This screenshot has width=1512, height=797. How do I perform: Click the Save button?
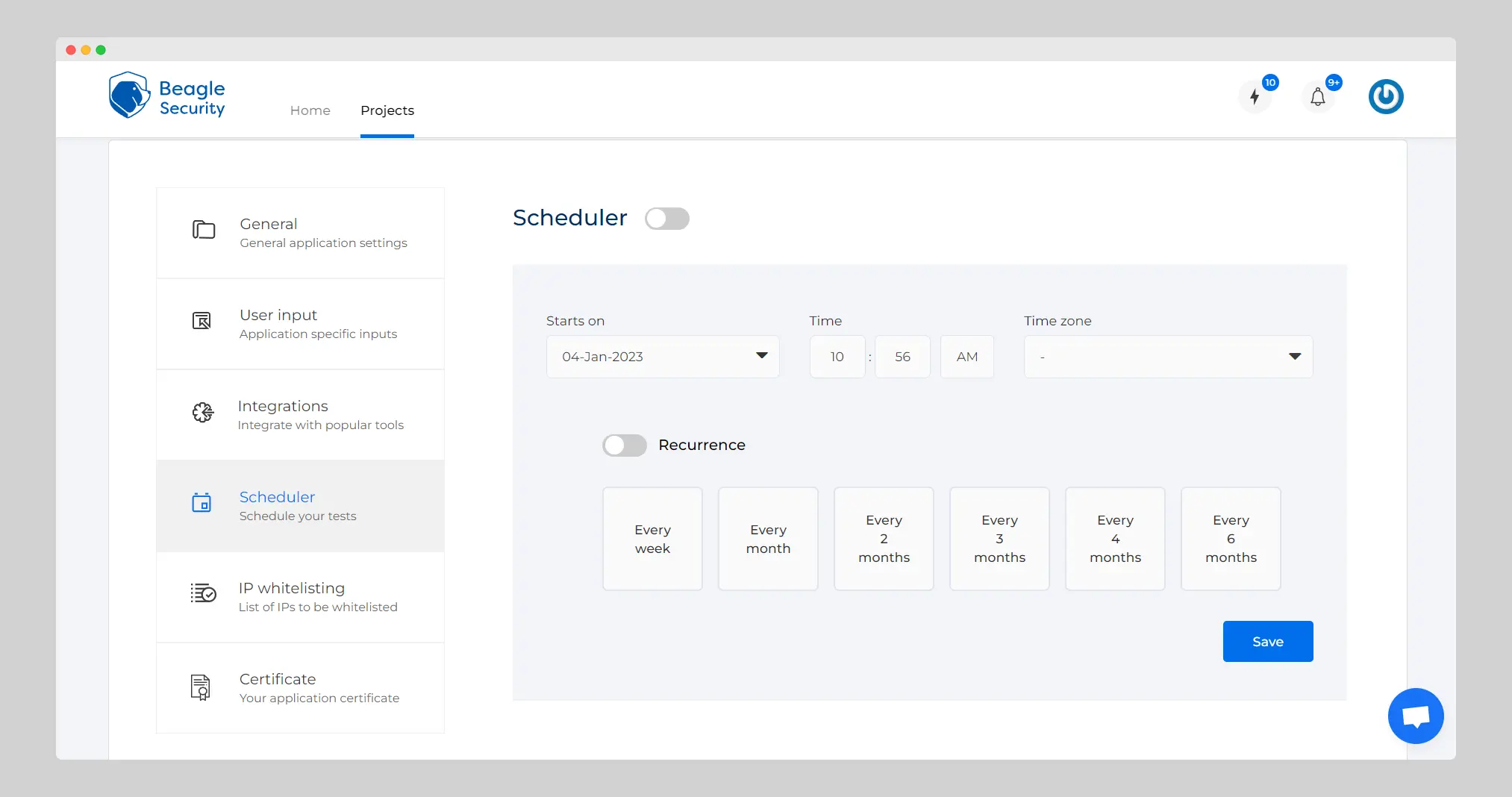[x=1268, y=641]
